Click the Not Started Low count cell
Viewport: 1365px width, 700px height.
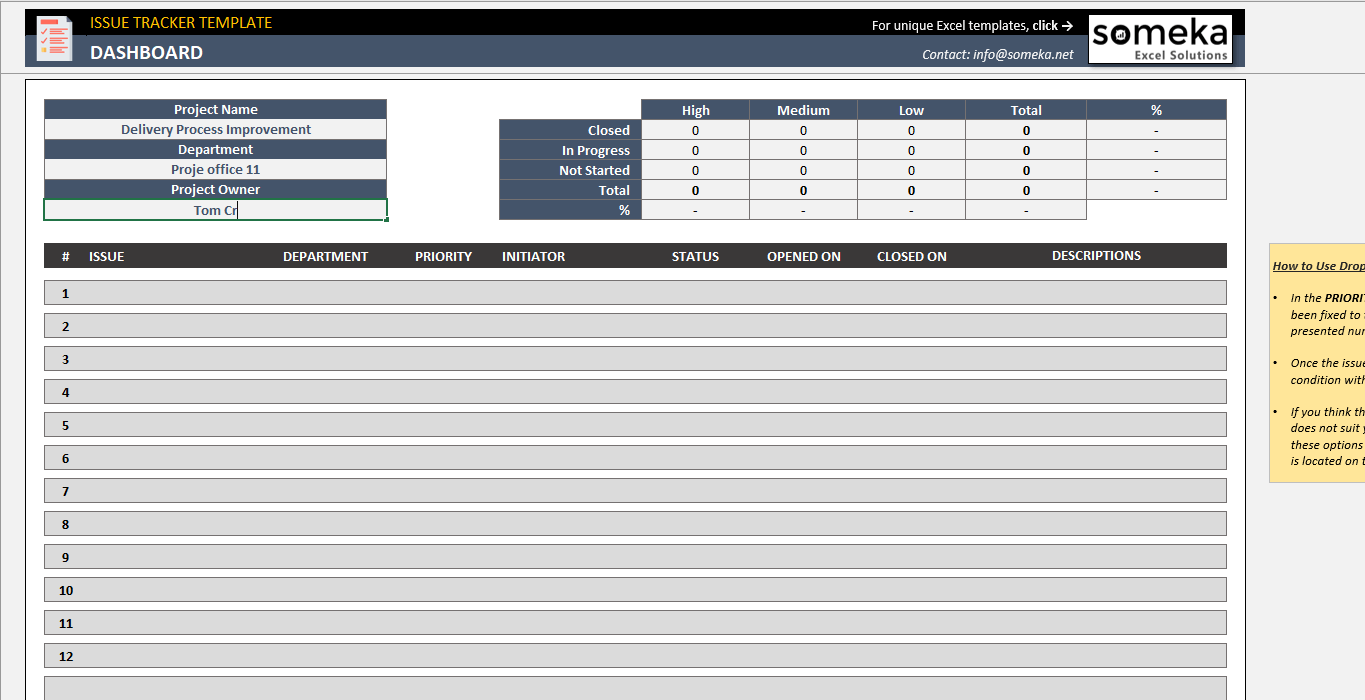coord(911,170)
